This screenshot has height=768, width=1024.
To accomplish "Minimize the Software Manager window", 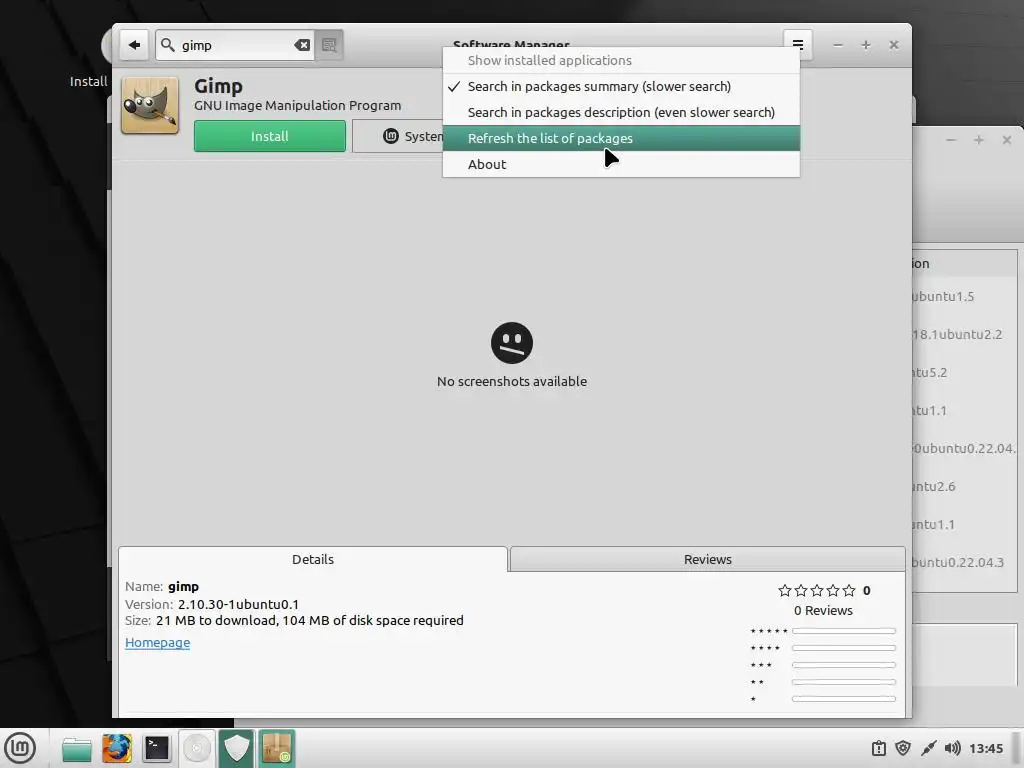I will (x=838, y=45).
